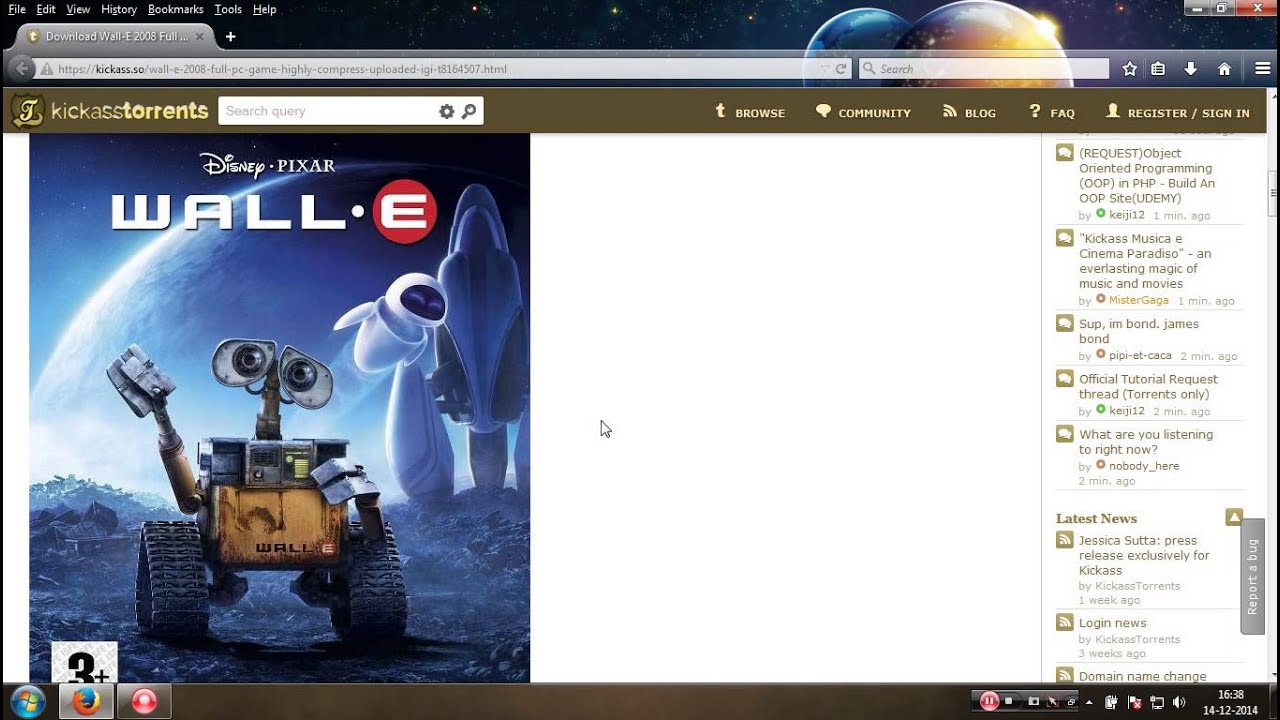Open the history dropdown in address bar

click(x=824, y=69)
